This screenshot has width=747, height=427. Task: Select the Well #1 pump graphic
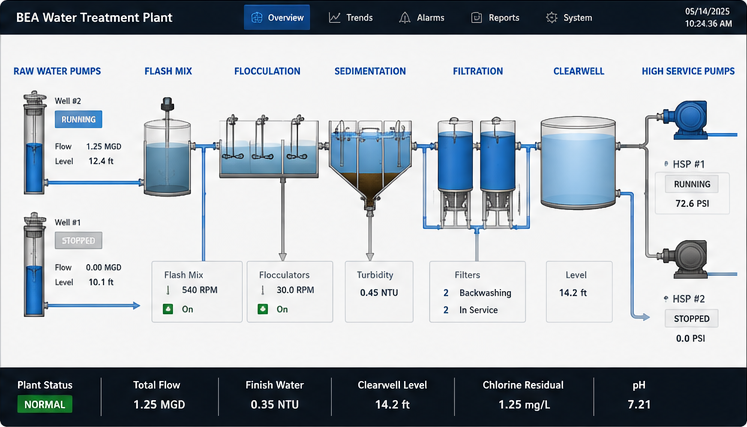(35, 264)
